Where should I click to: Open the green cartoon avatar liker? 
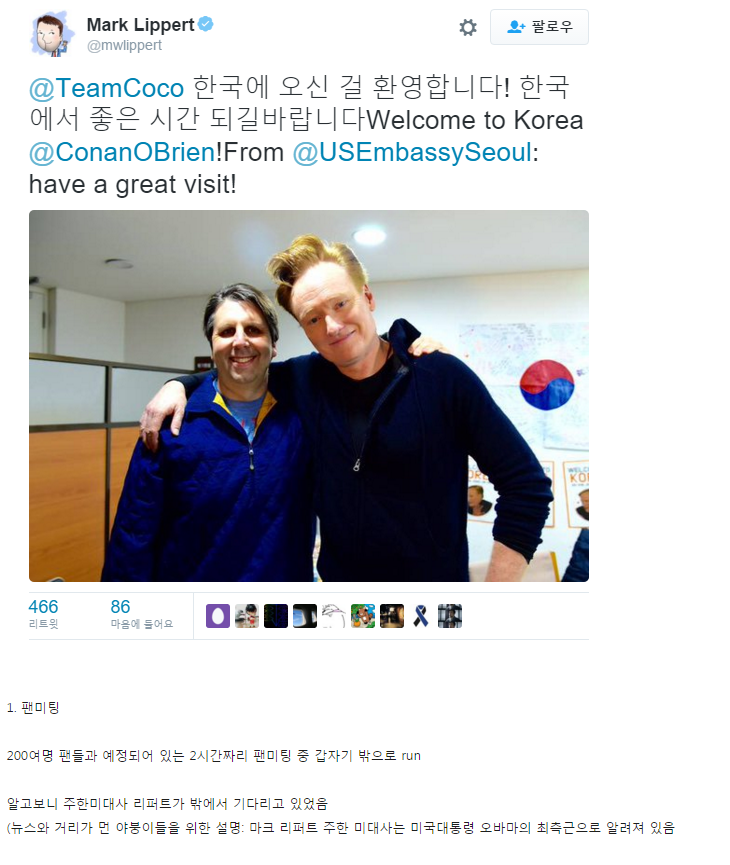pyautogui.click(x=363, y=616)
